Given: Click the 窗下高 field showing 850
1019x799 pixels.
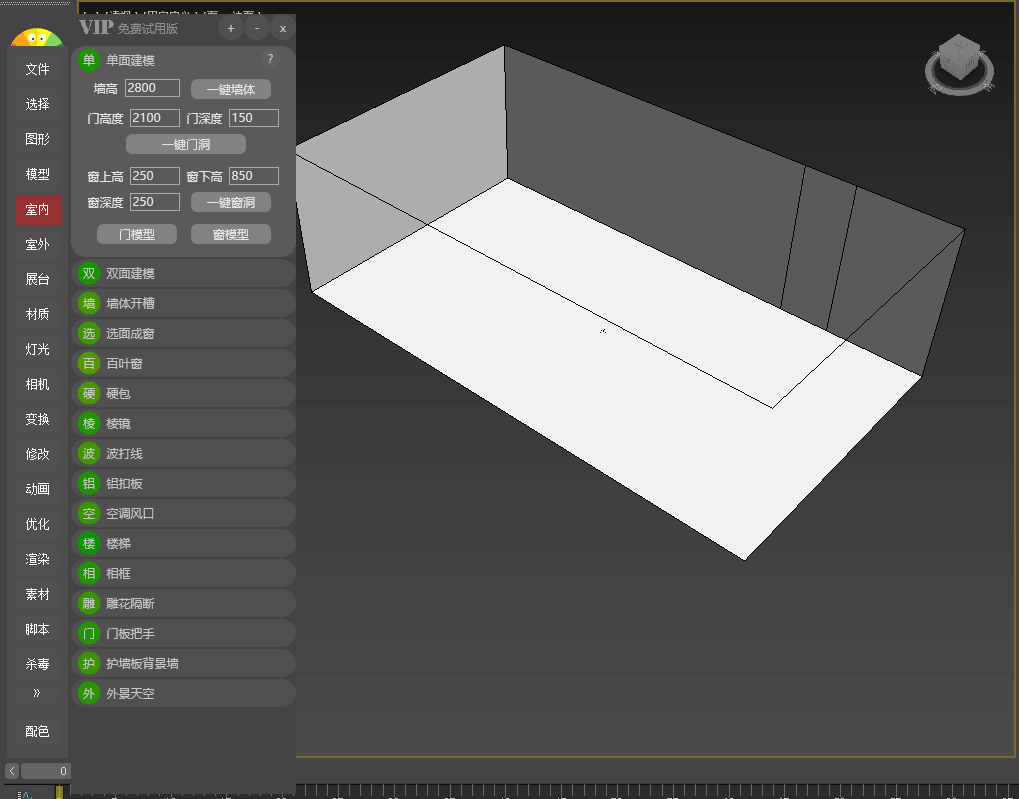Looking at the screenshot, I should click(x=253, y=176).
